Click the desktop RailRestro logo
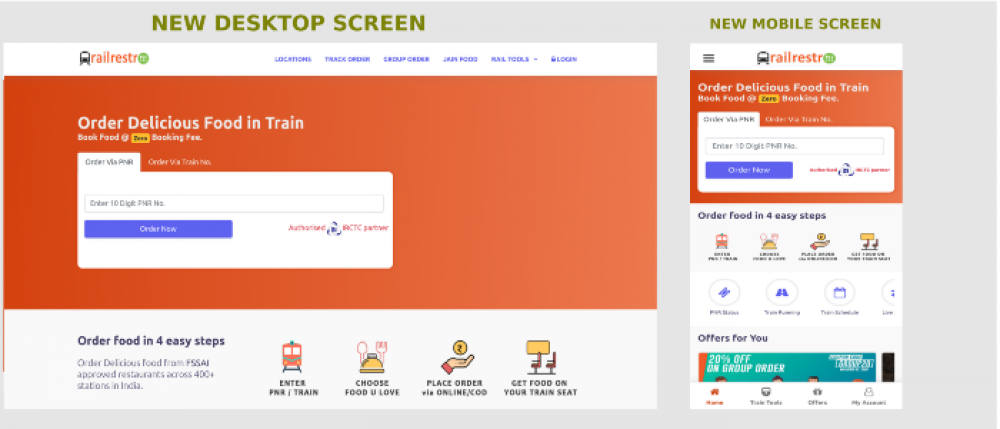The width and height of the screenshot is (1000, 429). pos(113,59)
